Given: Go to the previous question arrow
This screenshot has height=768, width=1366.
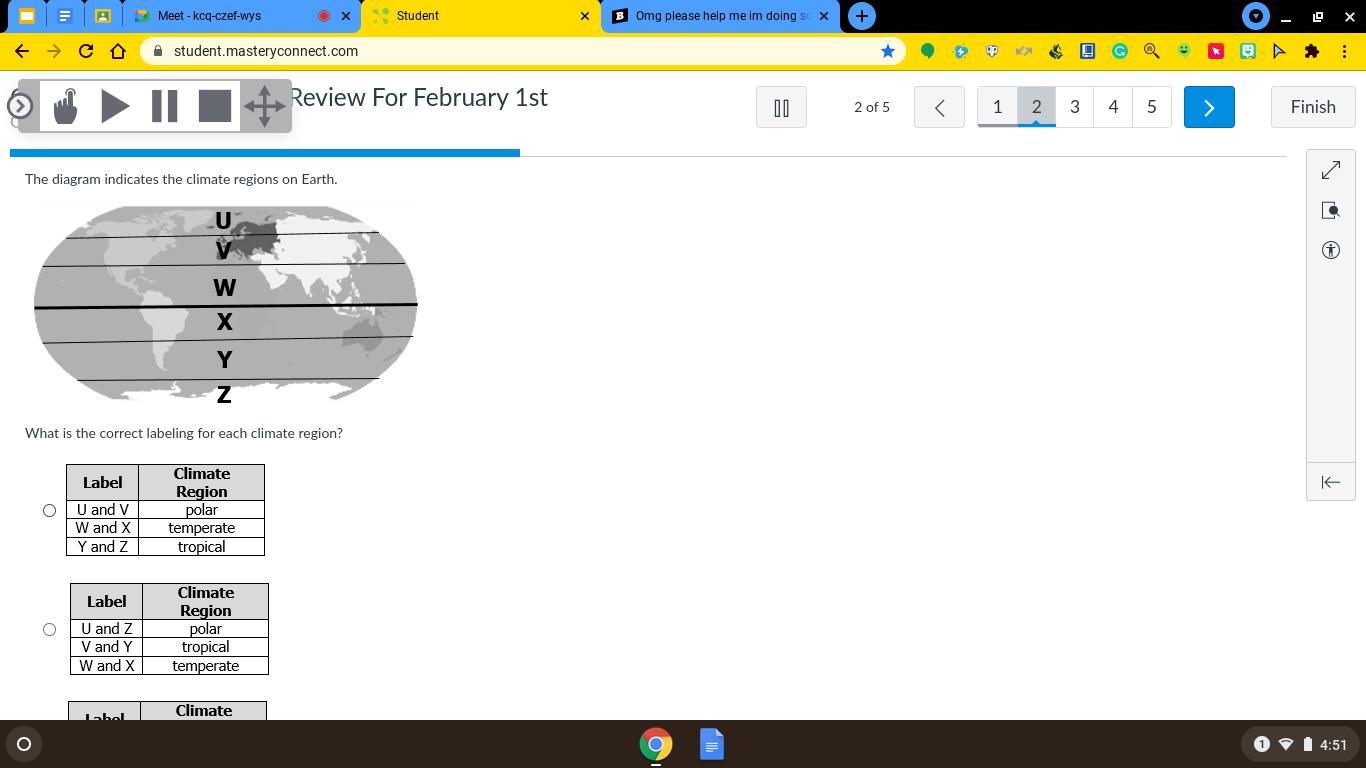Looking at the screenshot, I should 939,107.
